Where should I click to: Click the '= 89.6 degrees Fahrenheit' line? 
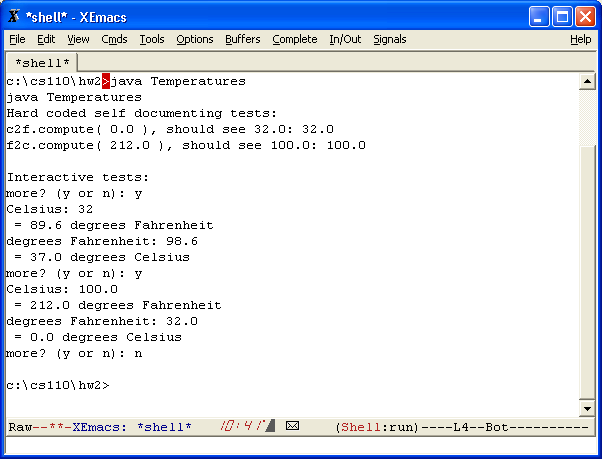(x=114, y=225)
